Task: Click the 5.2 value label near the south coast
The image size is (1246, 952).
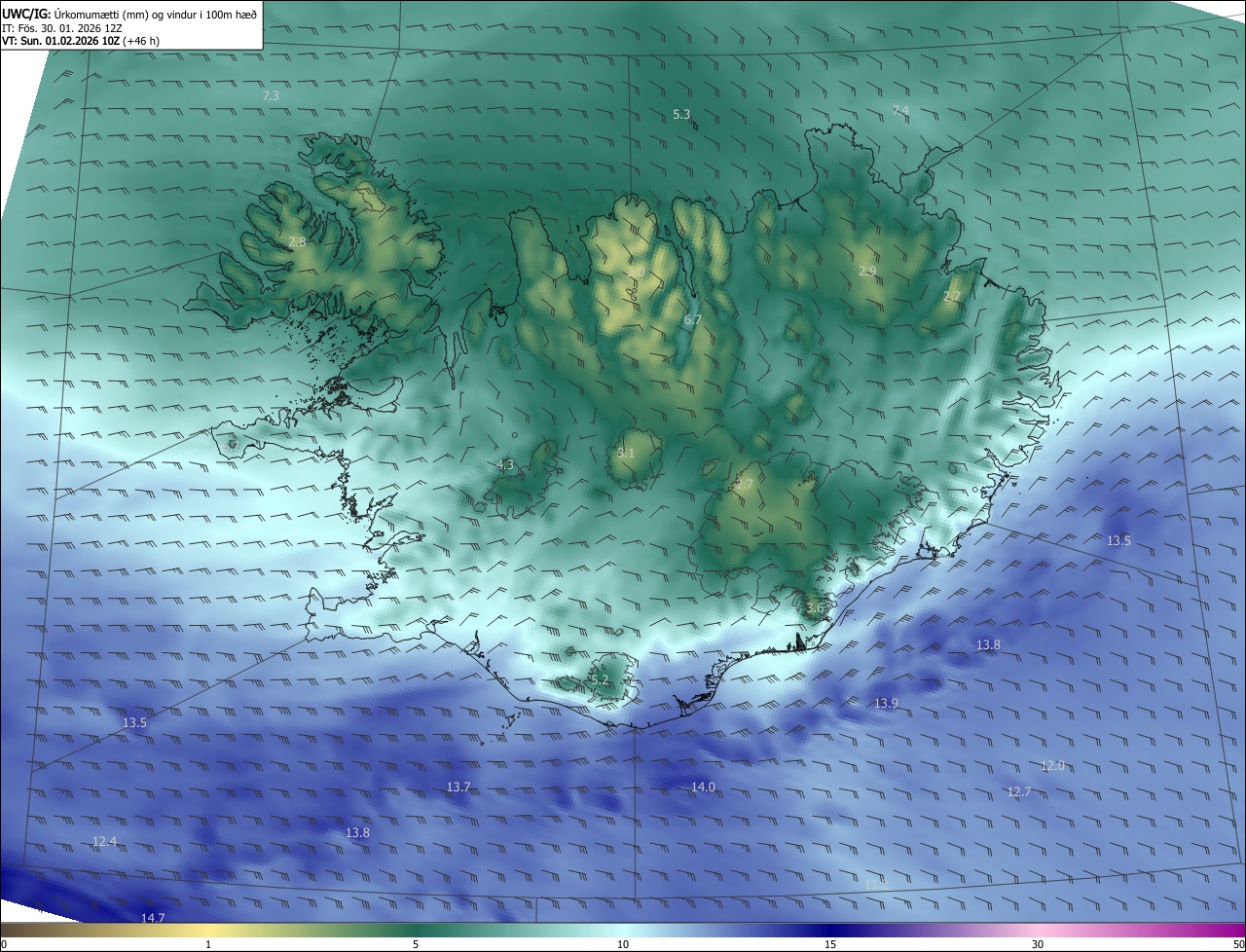Action: (x=599, y=679)
